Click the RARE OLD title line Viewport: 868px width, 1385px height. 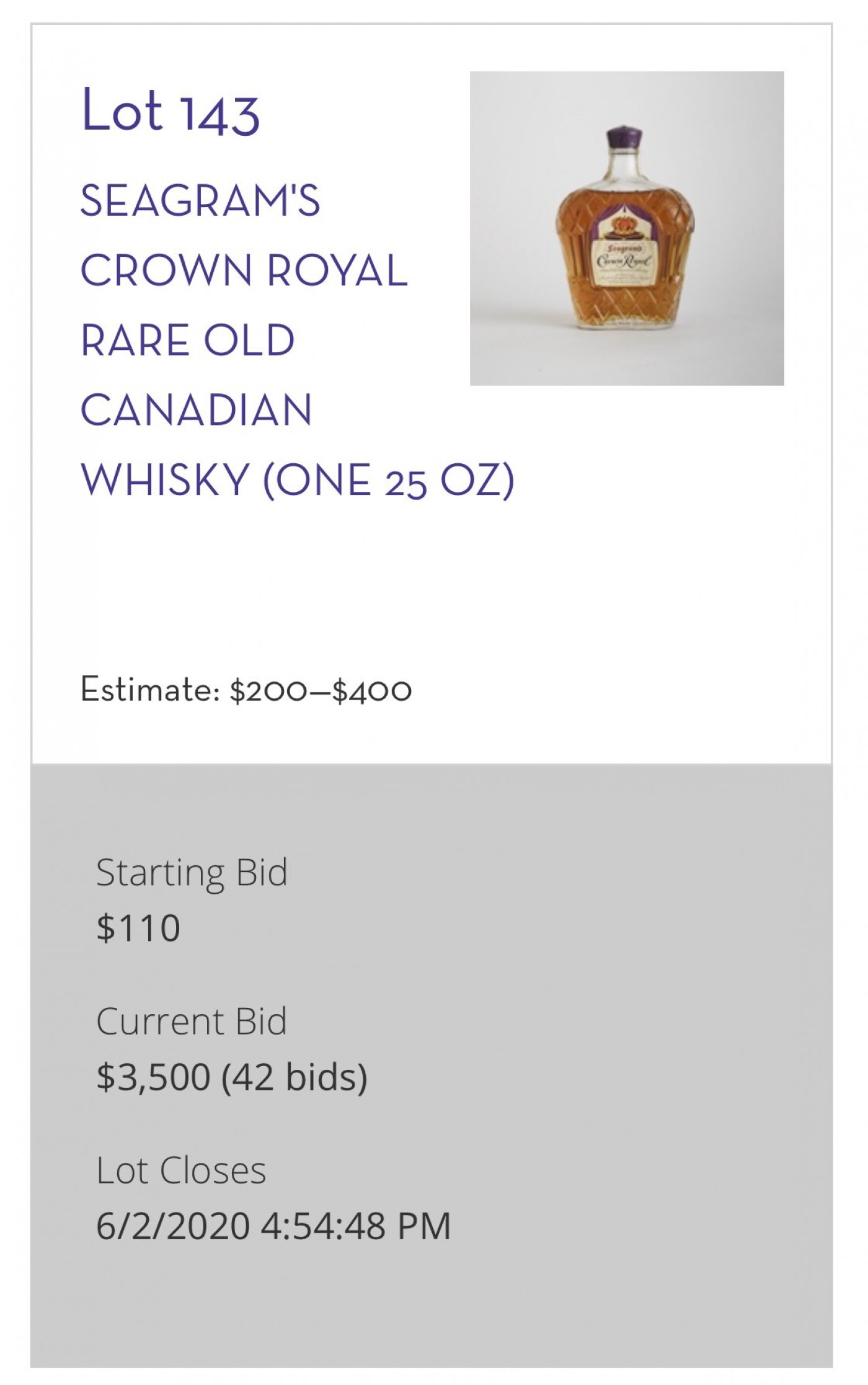pyautogui.click(x=187, y=340)
